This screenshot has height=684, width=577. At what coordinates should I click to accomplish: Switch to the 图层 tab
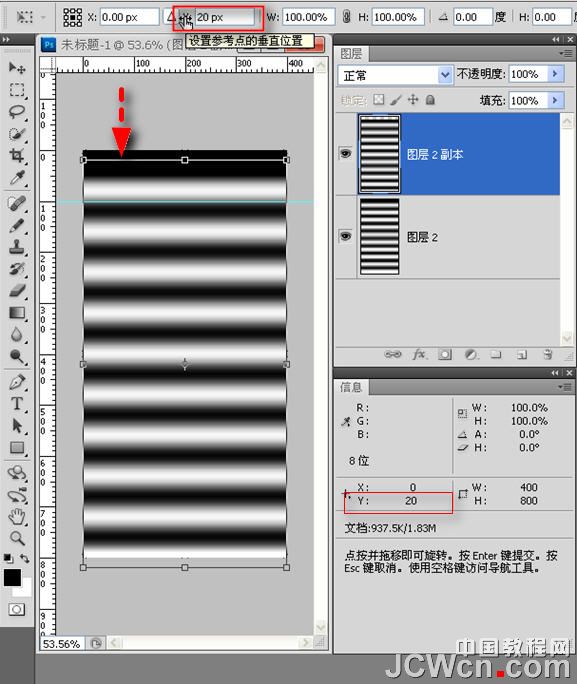[351, 54]
